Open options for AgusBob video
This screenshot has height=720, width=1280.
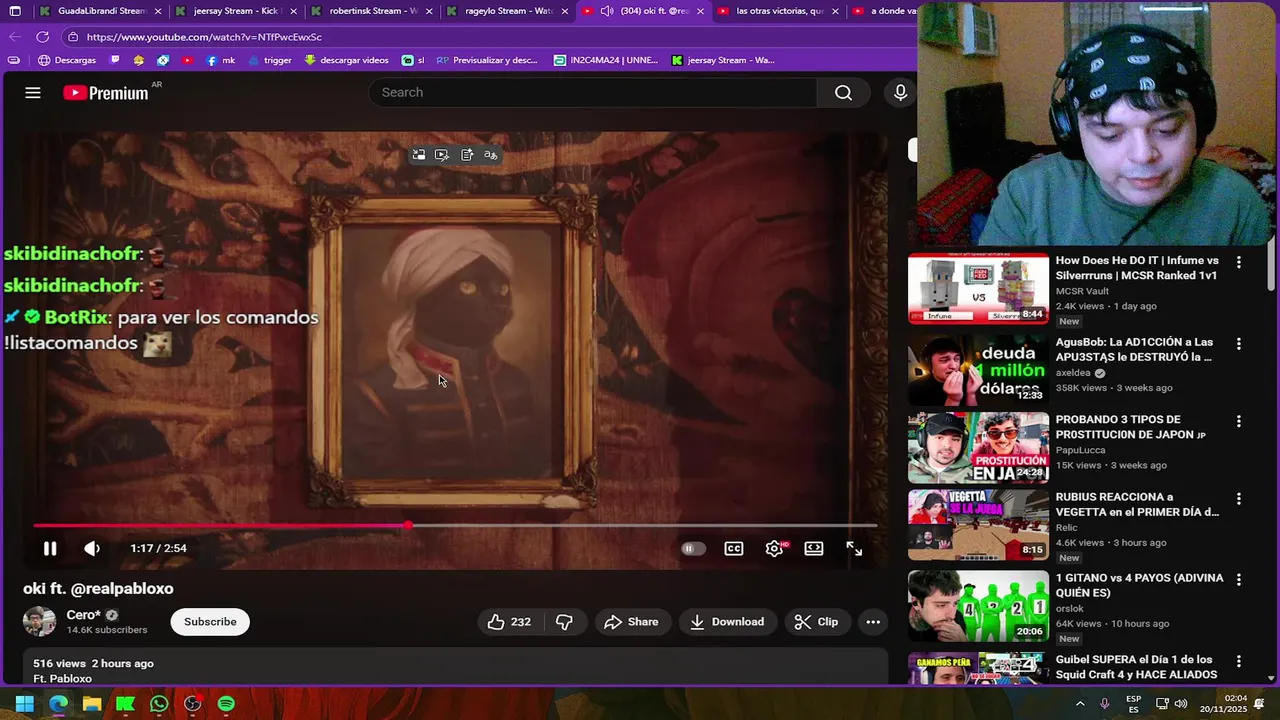coord(1238,343)
